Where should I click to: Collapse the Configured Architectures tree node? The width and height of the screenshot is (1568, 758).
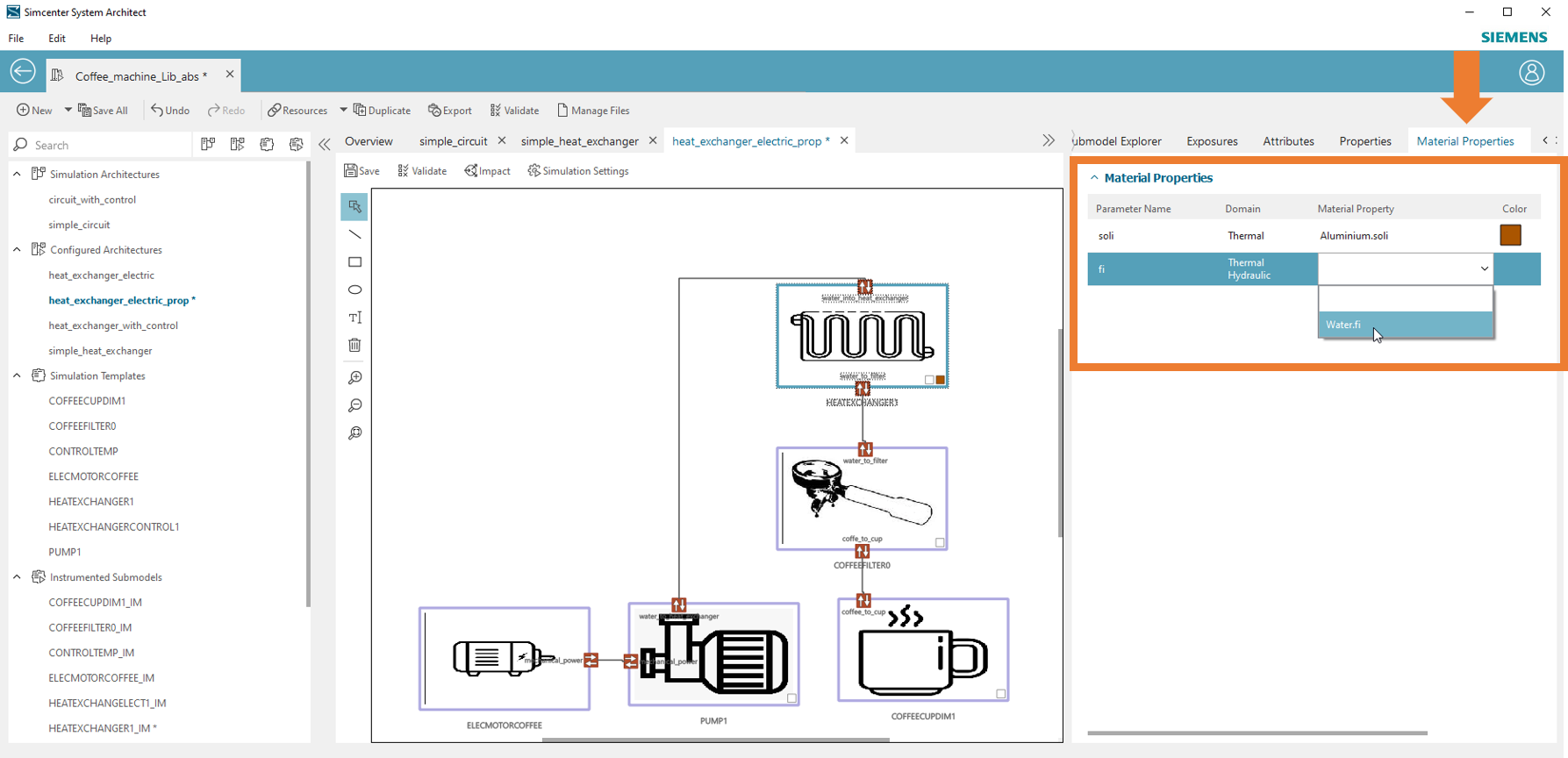click(x=17, y=249)
